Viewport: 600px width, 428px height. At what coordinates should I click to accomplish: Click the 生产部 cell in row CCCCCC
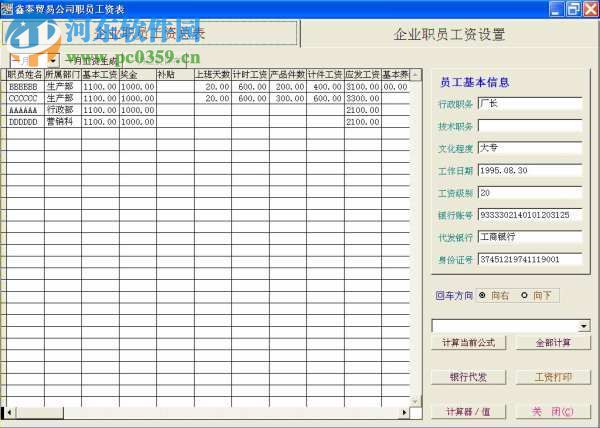(x=63, y=98)
